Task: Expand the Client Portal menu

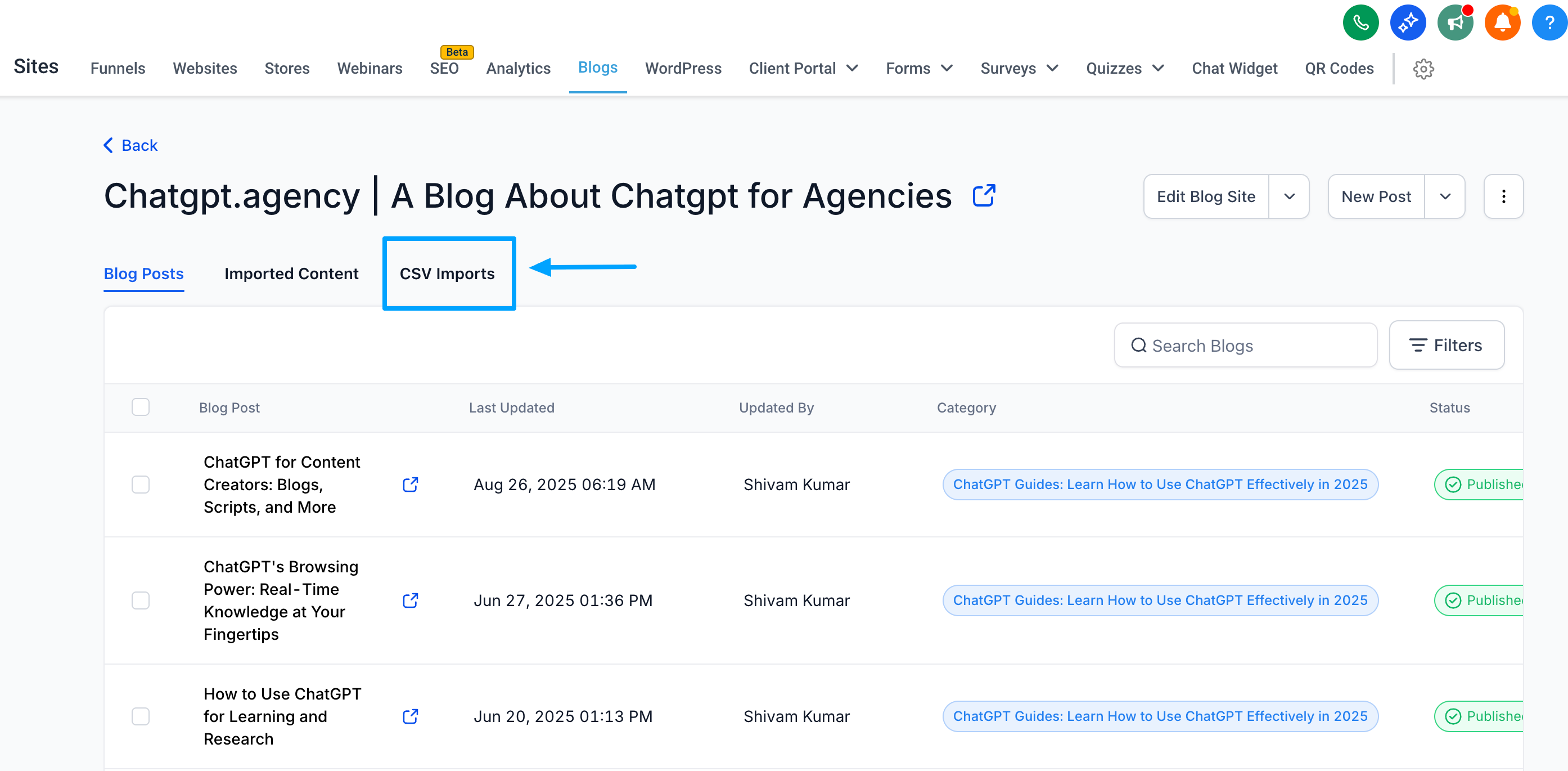Action: pyautogui.click(x=804, y=68)
